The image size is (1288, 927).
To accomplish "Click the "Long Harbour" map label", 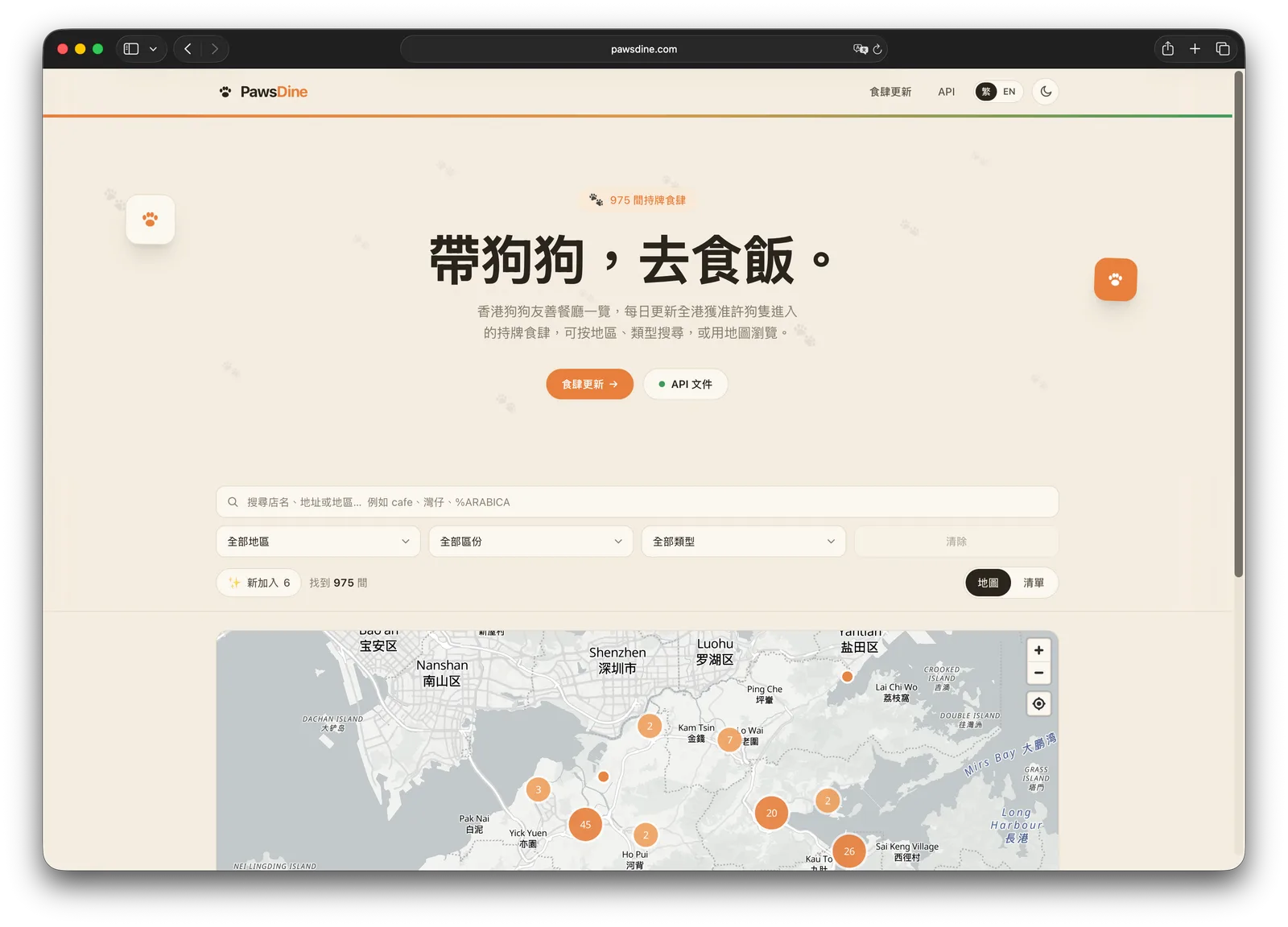I will pos(1016,819).
